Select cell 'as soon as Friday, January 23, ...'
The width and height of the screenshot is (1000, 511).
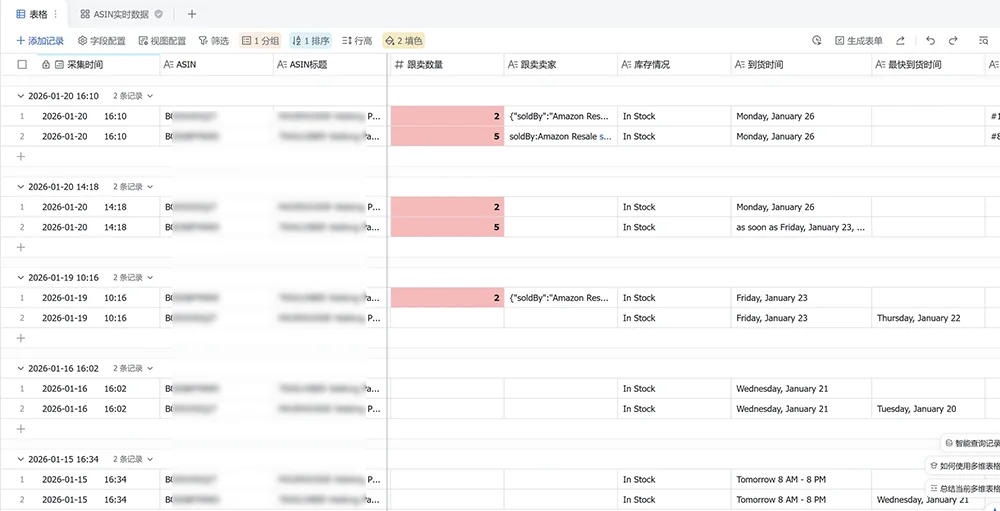[801, 227]
